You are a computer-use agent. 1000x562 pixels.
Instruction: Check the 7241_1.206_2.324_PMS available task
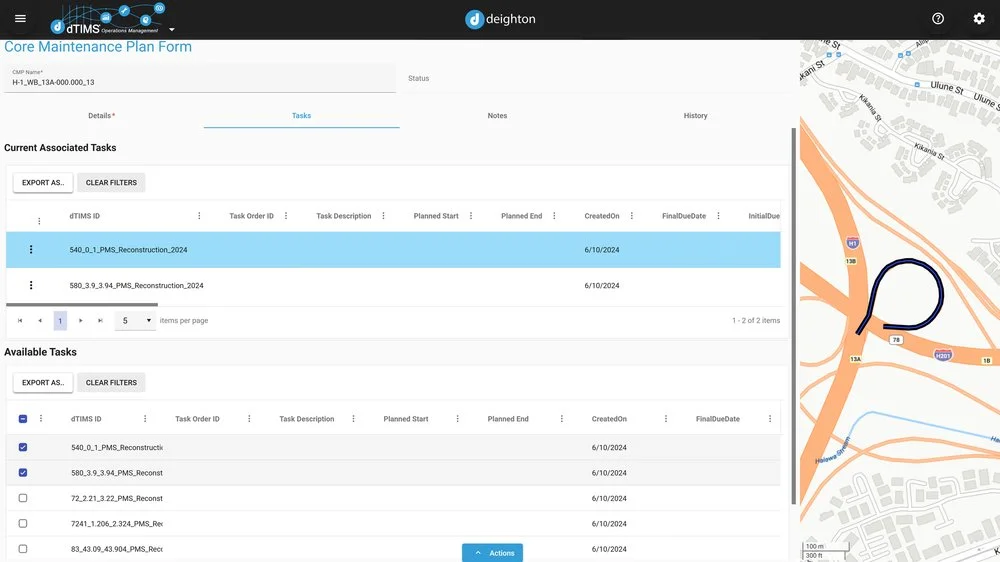coord(23,523)
